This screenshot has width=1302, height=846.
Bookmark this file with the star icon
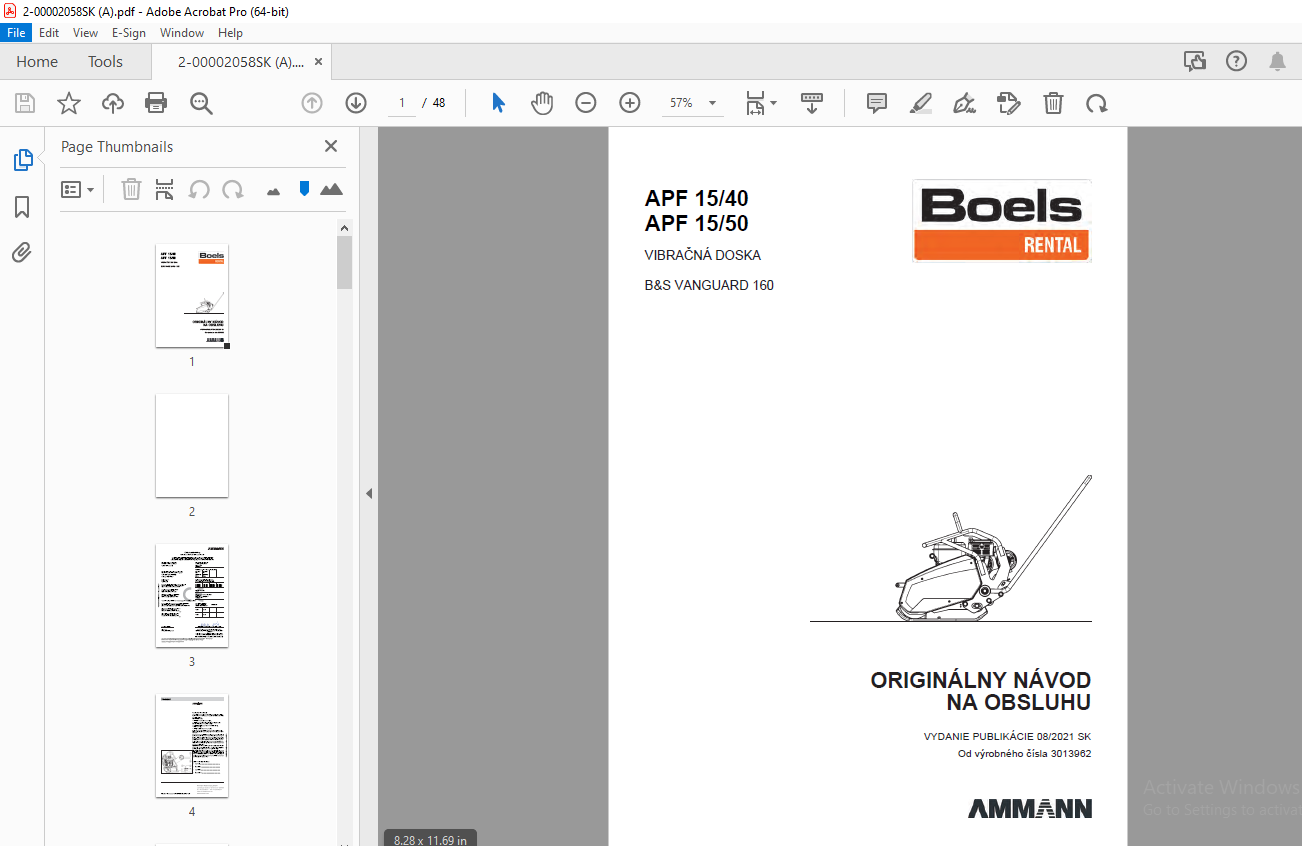(x=68, y=103)
